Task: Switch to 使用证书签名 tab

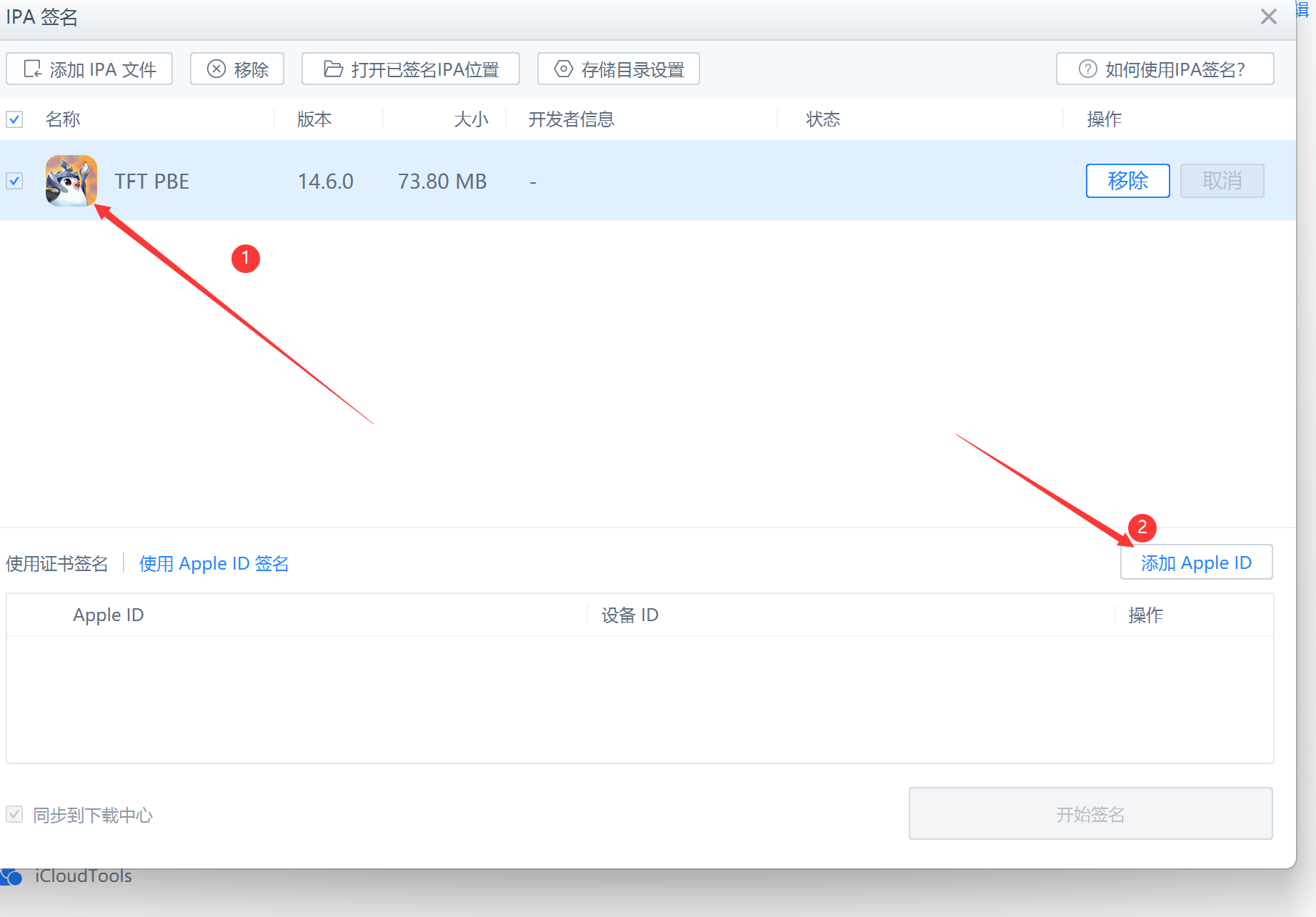Action: coord(57,564)
